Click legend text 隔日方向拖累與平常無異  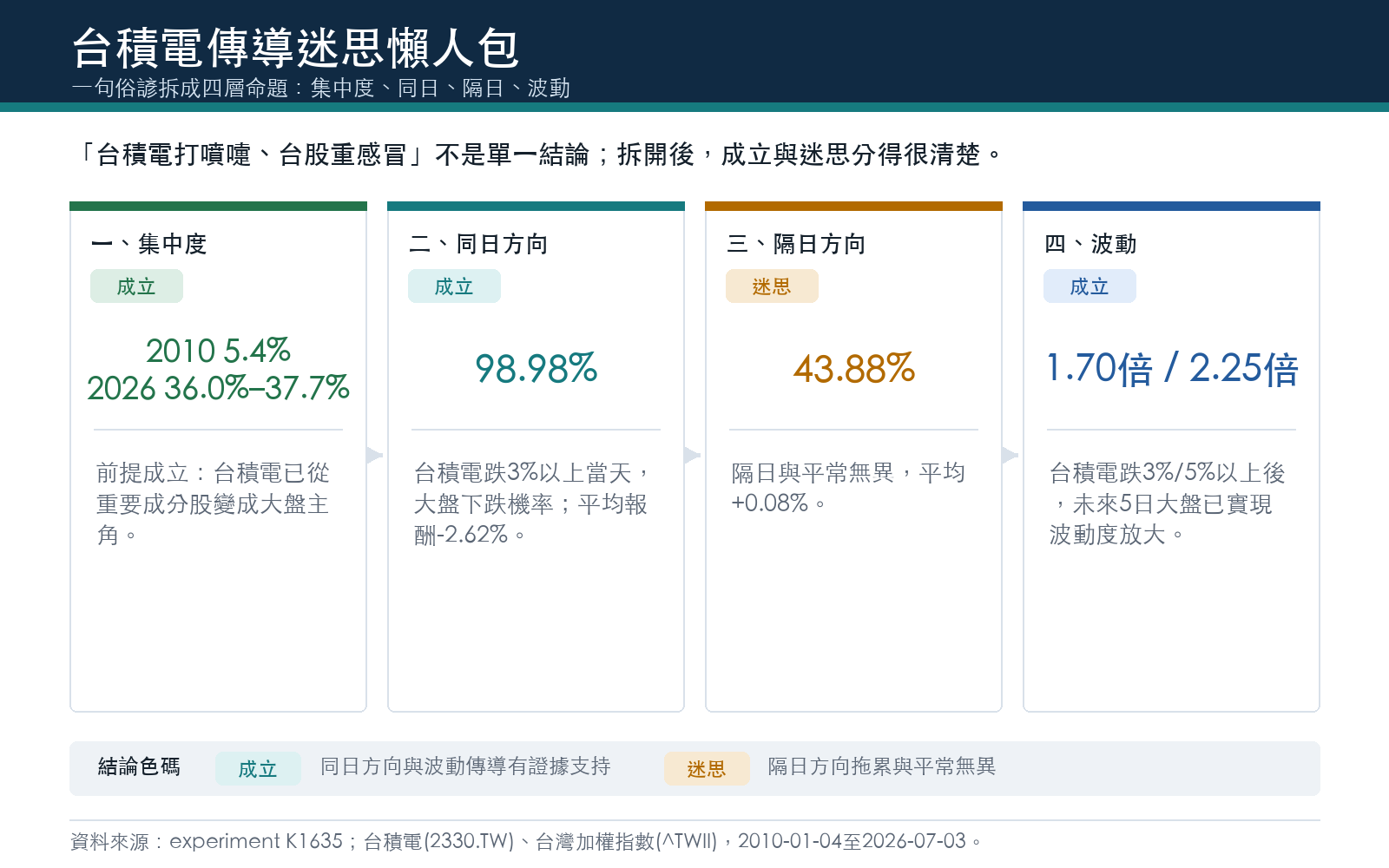pyautogui.click(x=882, y=766)
